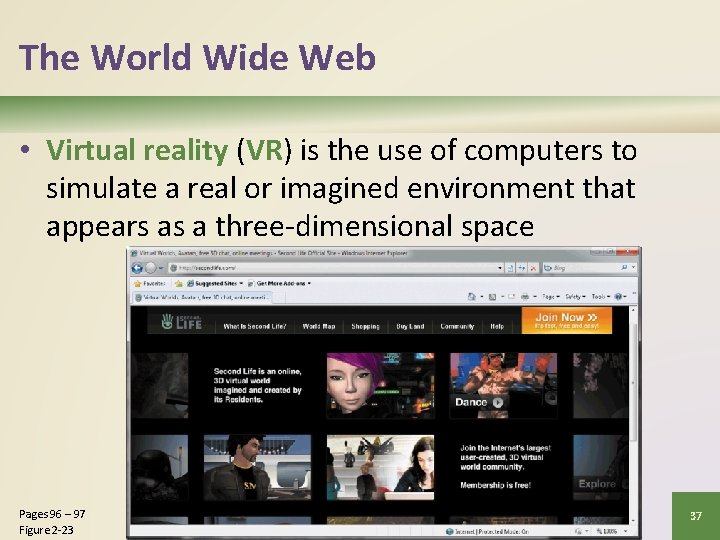Open Suggested Sites dropdown
720x540 pixels.
(x=215, y=284)
